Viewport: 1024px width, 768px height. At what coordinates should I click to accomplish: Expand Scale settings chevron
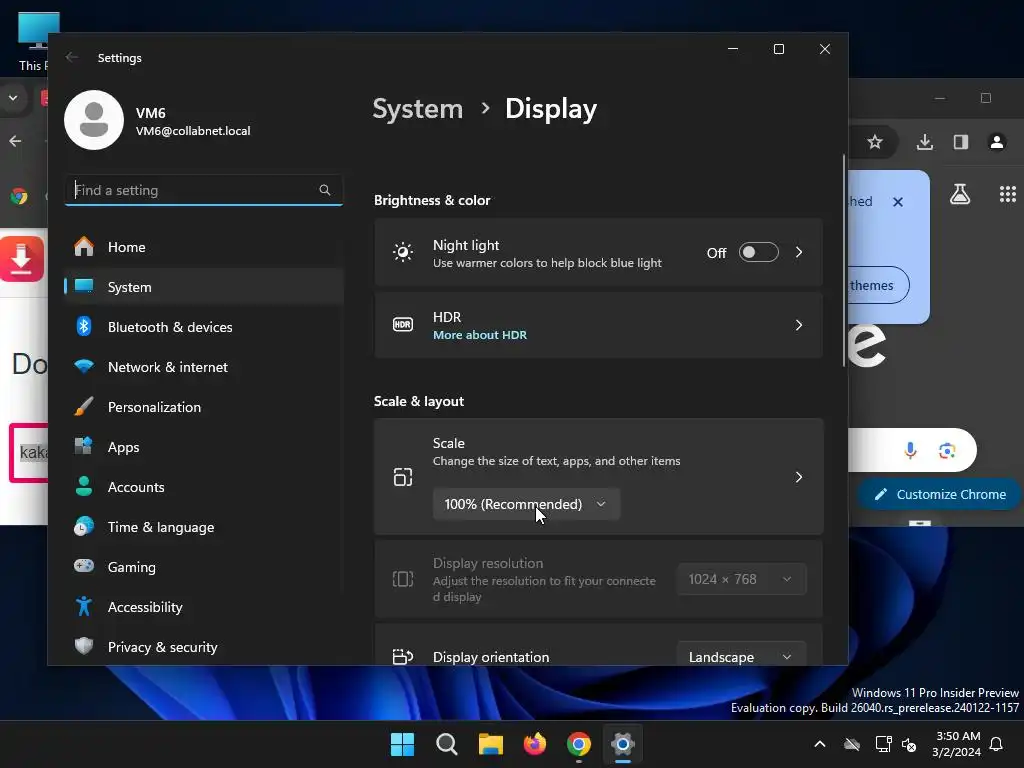[799, 477]
